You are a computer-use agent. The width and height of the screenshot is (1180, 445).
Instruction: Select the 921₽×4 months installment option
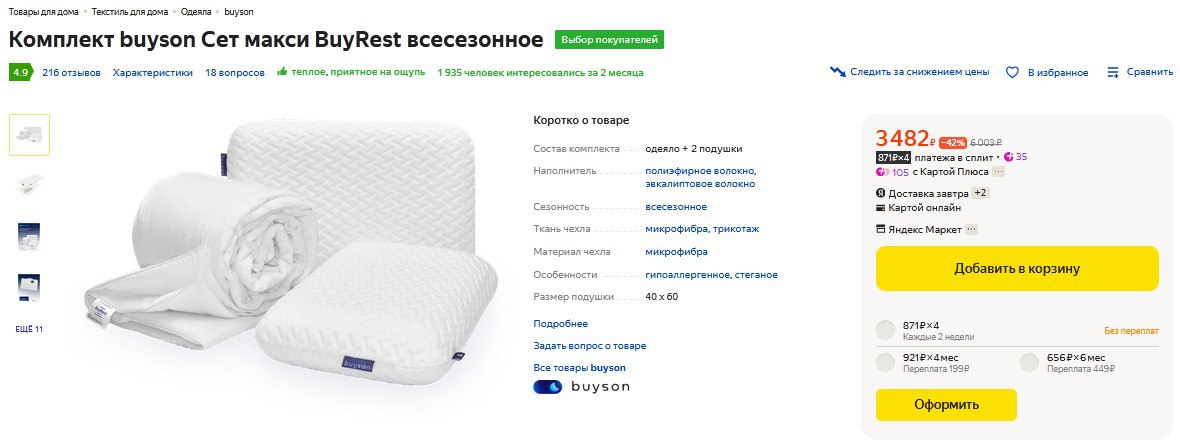[885, 363]
